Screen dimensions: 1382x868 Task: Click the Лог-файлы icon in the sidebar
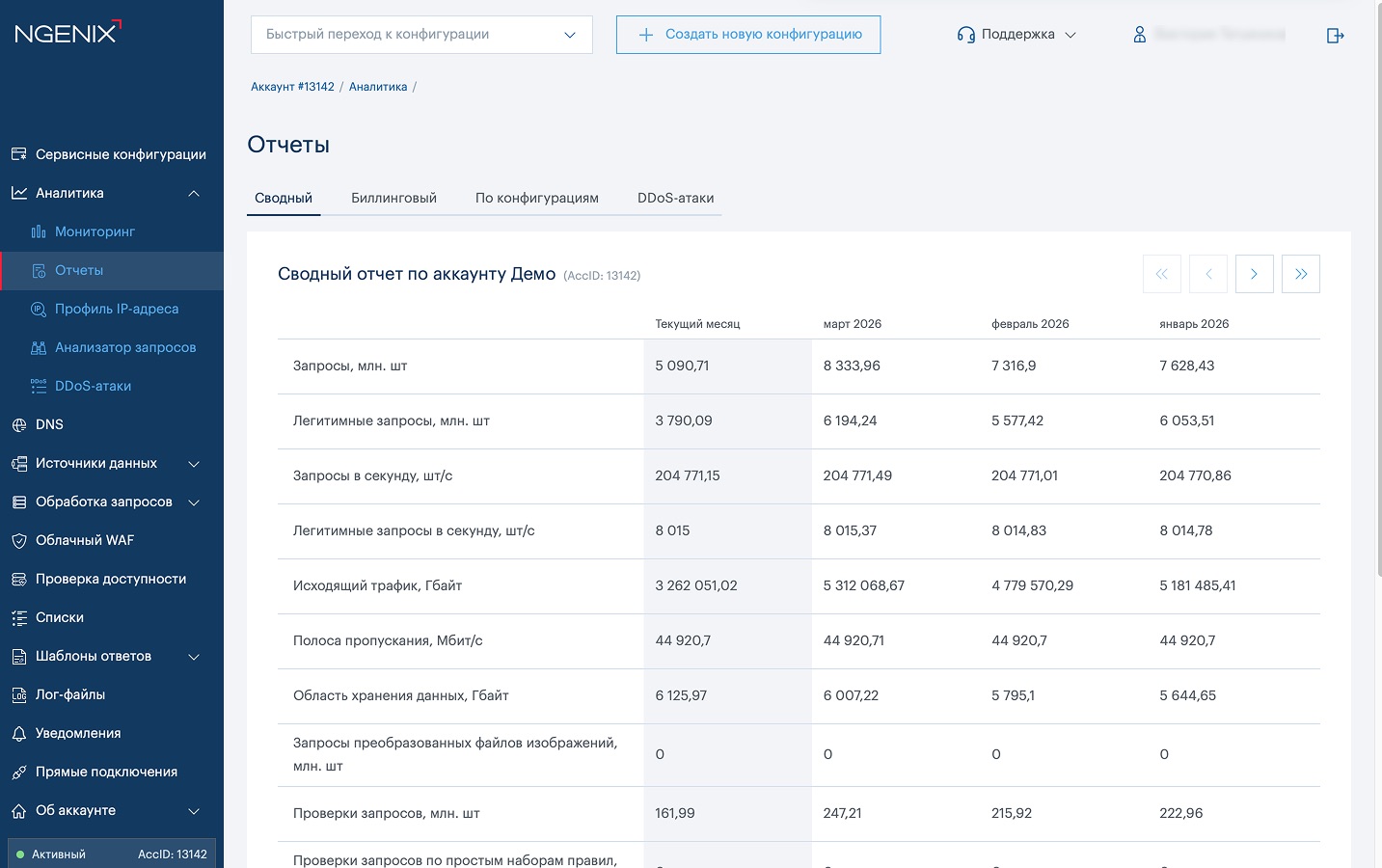(18, 694)
